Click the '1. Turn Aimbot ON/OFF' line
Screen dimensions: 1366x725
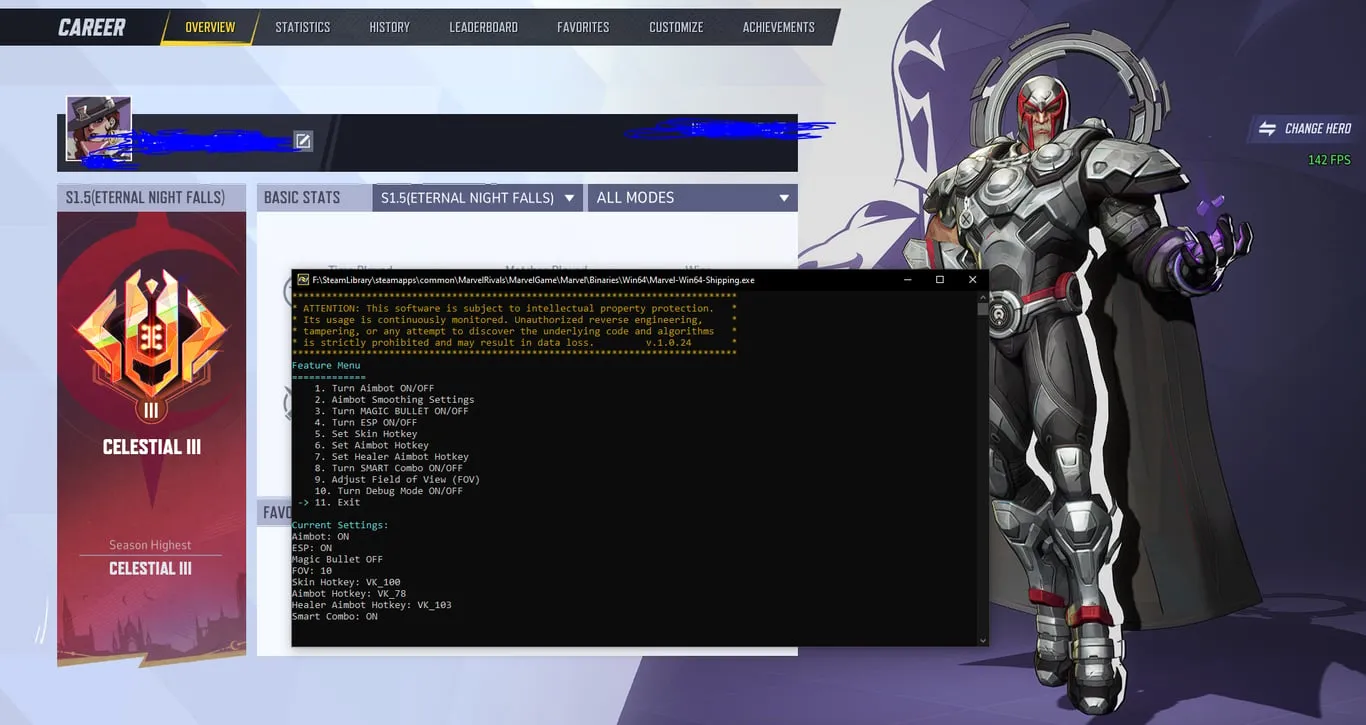point(374,388)
